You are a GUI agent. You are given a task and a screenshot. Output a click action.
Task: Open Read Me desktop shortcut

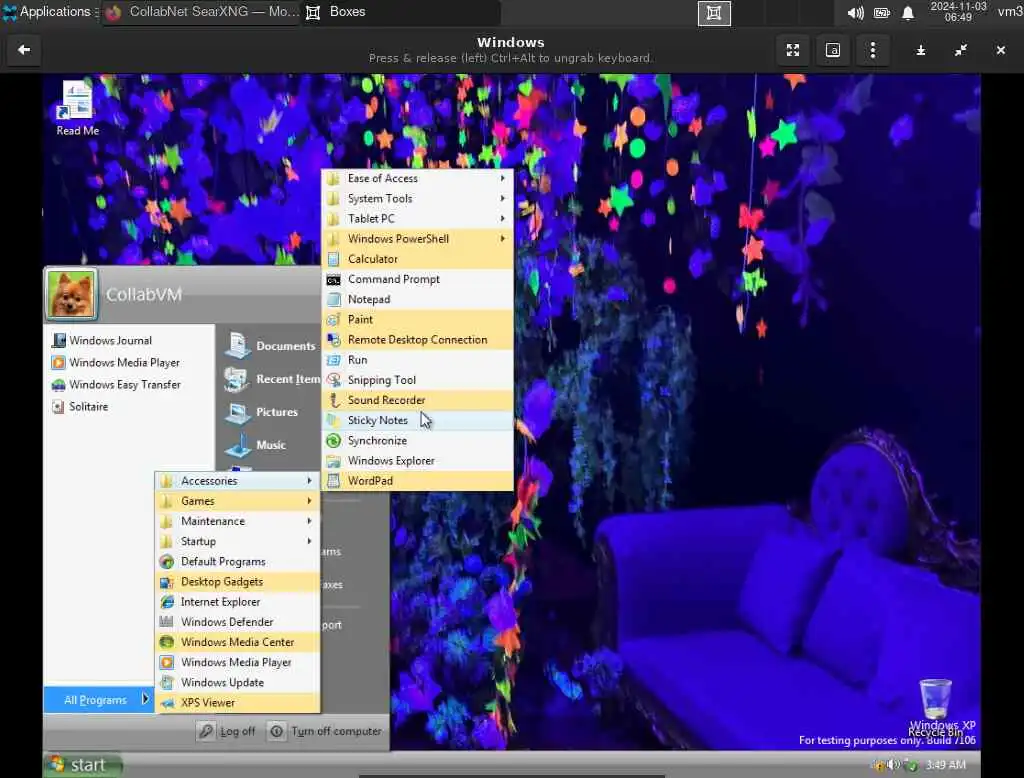pos(77,108)
